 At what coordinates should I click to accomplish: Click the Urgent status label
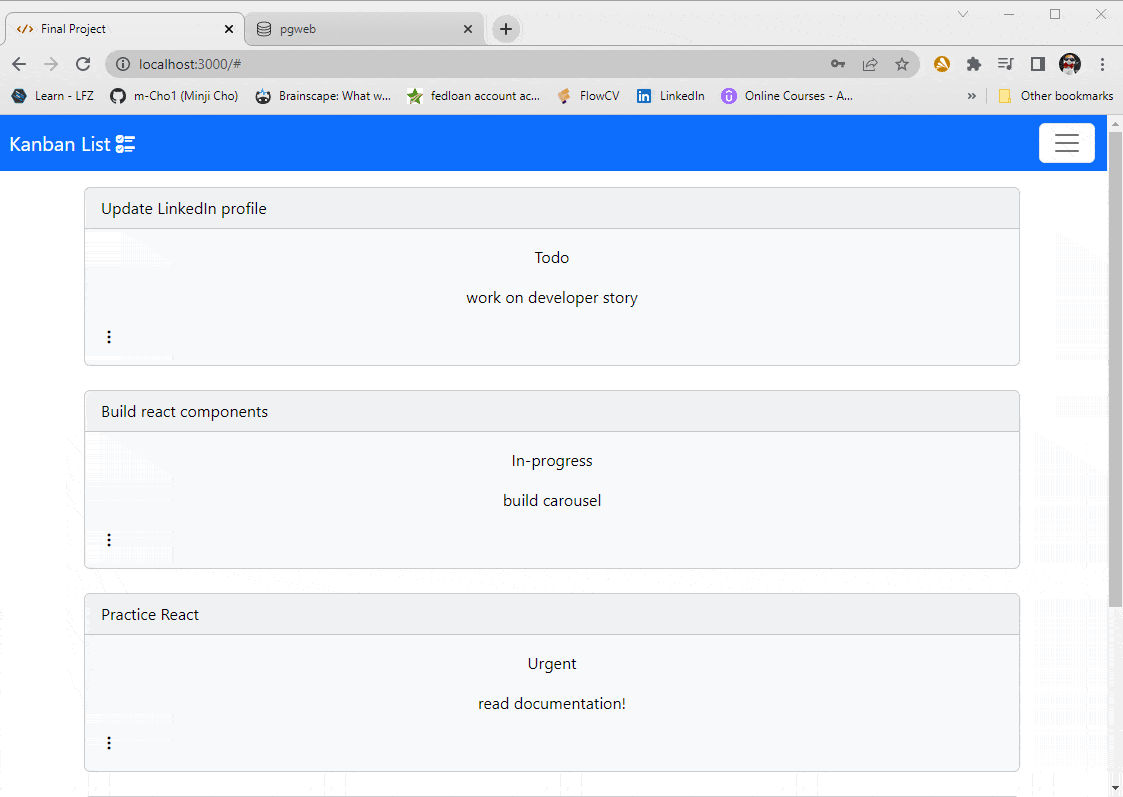[x=551, y=664]
